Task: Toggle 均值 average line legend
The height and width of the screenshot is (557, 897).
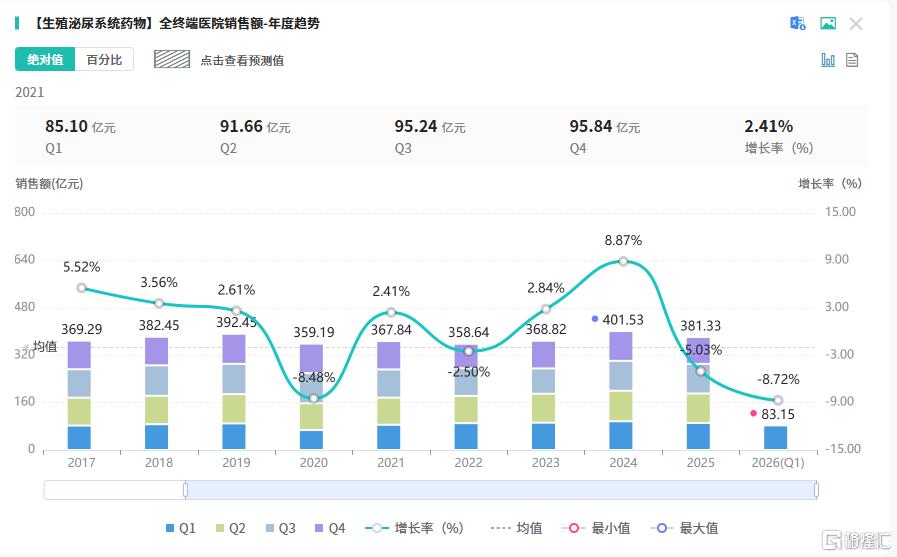Action: coord(516,528)
